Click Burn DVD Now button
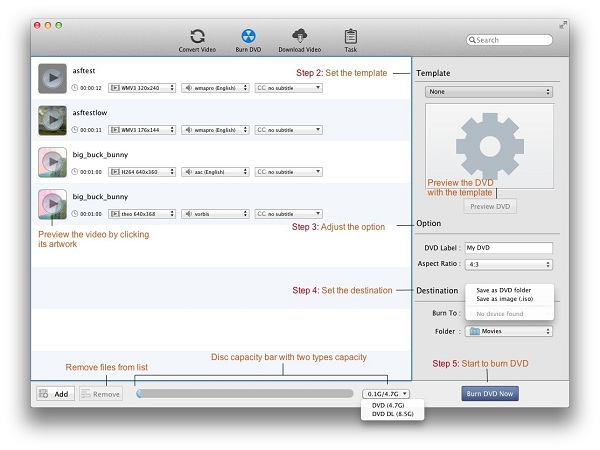Viewport: 600px width, 450px height. click(x=490, y=393)
